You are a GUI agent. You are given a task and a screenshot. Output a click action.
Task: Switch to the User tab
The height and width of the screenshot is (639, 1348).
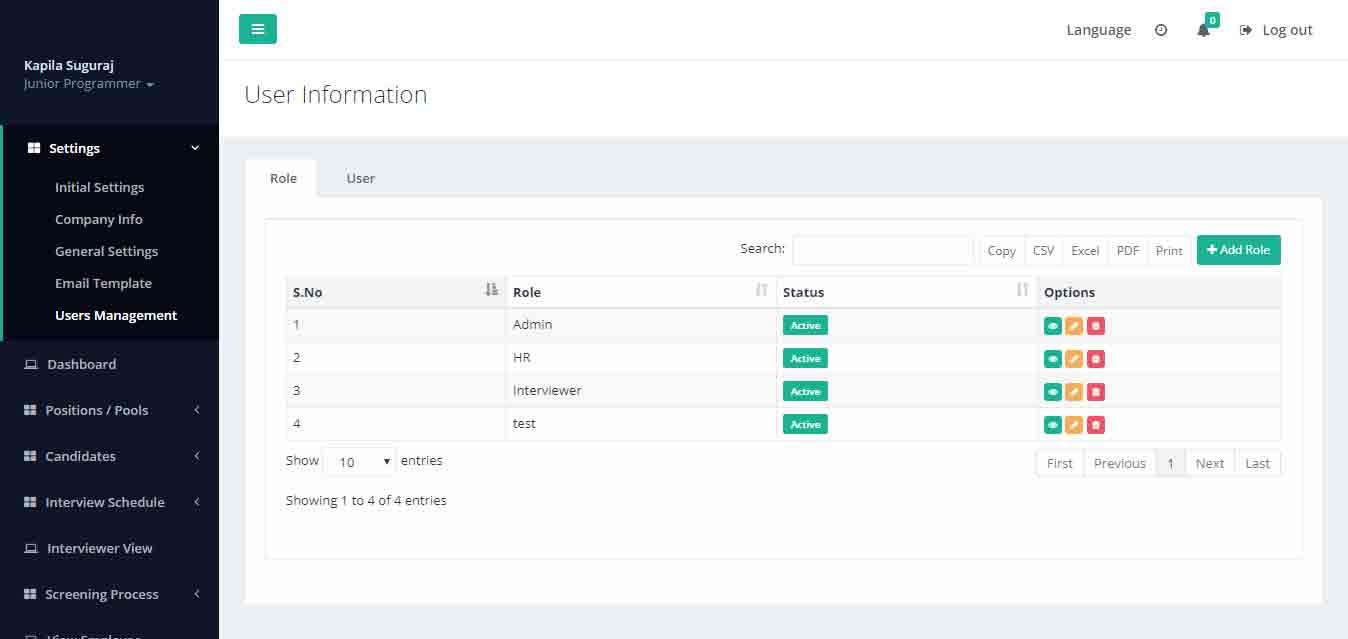(x=360, y=178)
